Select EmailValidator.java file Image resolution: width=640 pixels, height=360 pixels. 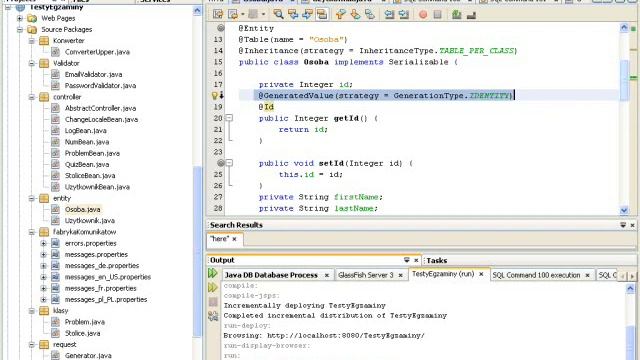93,74
